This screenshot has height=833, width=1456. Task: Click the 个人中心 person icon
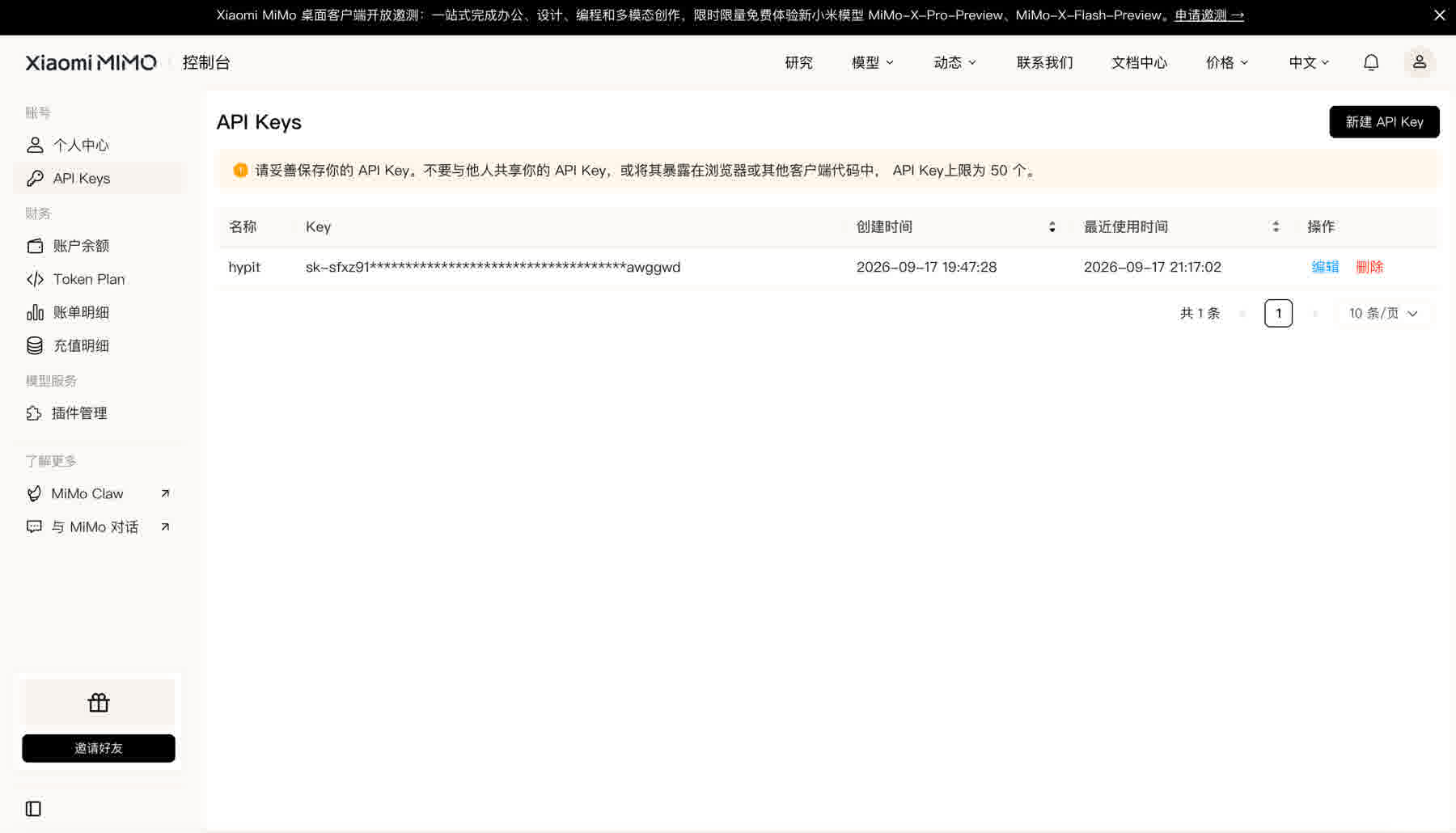(x=35, y=145)
